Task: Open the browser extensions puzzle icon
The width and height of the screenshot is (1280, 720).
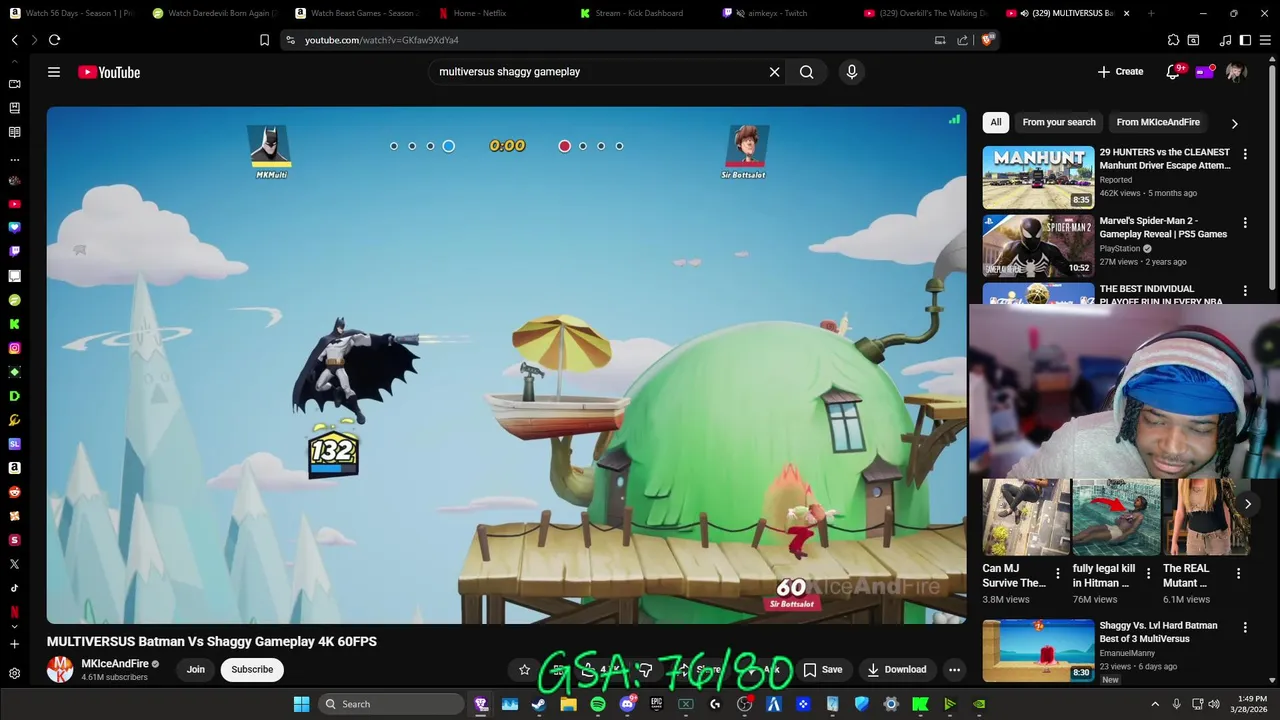Action: [1173, 40]
